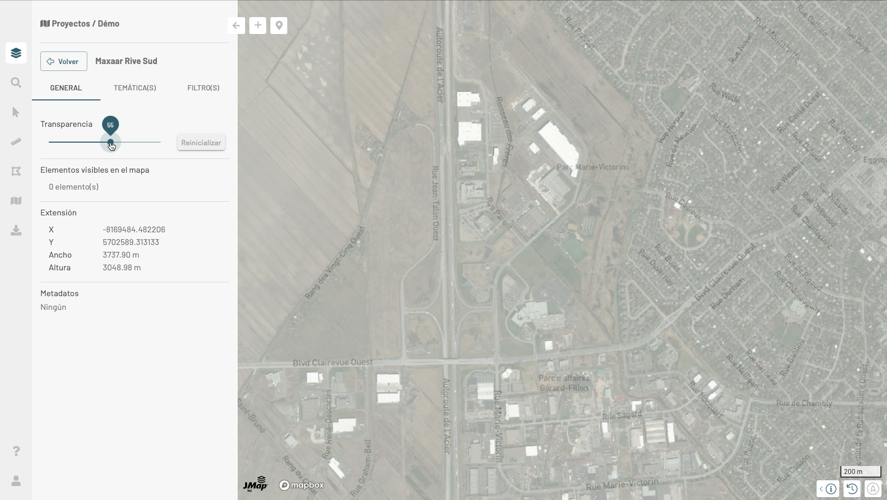Viewport: 887px width, 500px height.
Task: Select the Measure ruler tool
Action: pyautogui.click(x=16, y=142)
